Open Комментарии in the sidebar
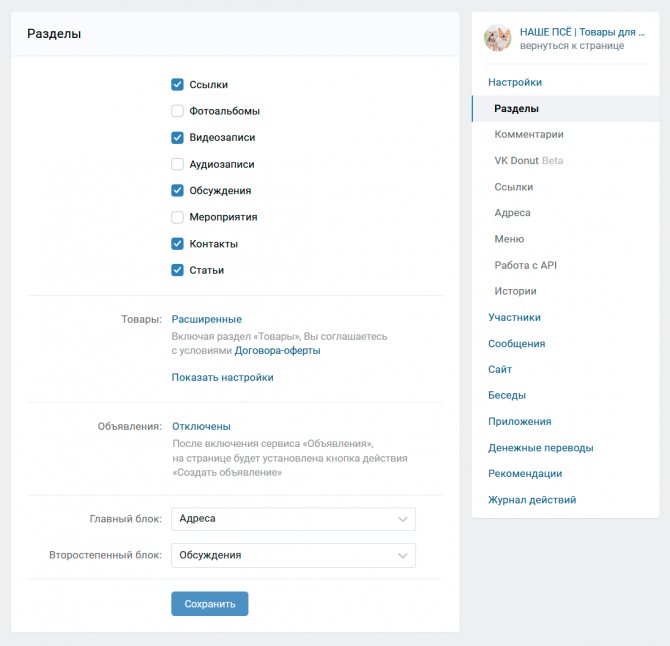Screen dimensions: 670x646 click(529, 134)
